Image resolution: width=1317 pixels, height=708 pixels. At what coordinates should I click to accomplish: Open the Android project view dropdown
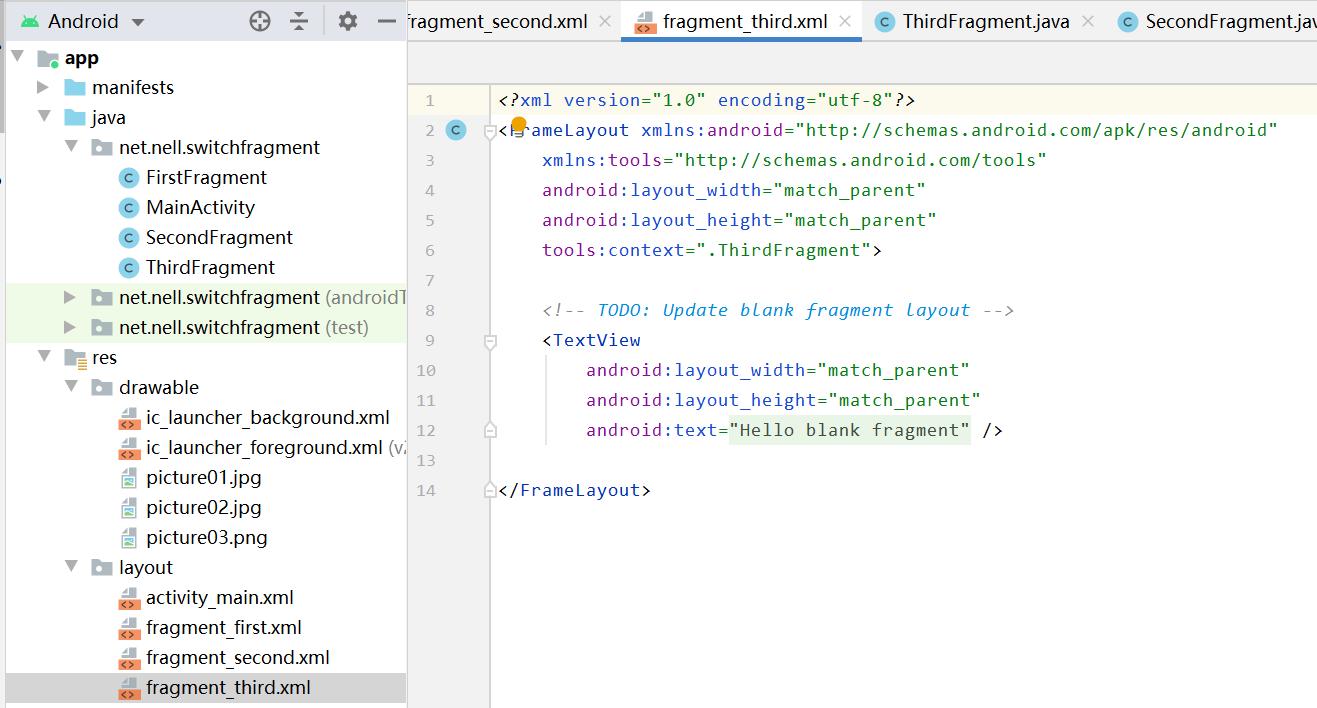click(x=82, y=21)
